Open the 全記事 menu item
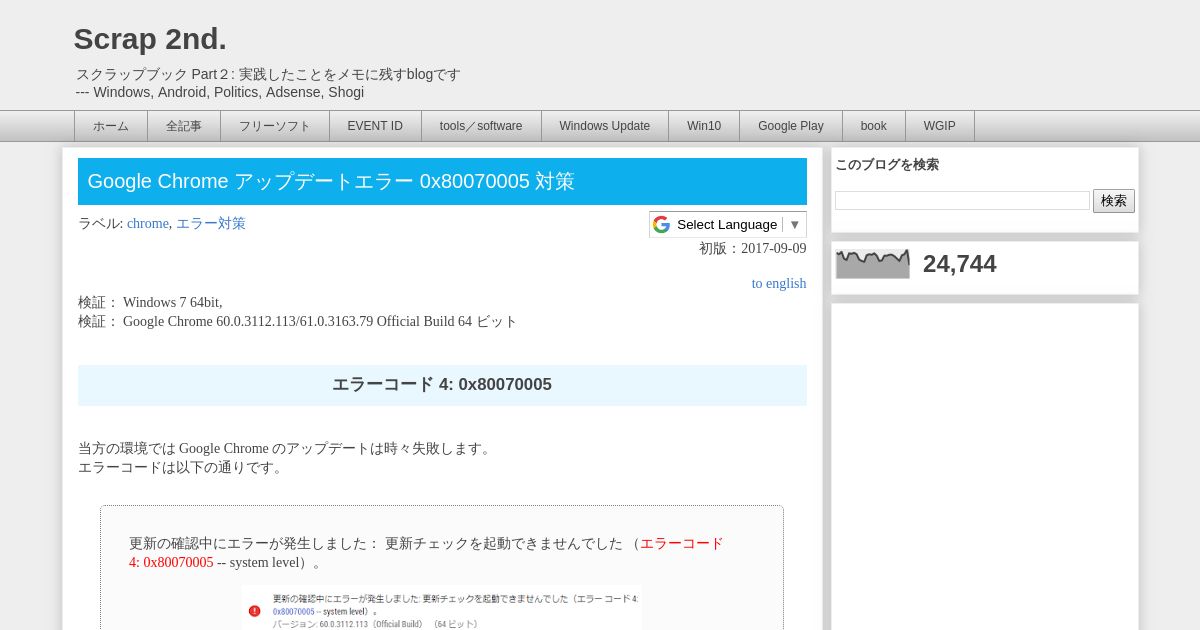The image size is (1200, 630). 184,126
